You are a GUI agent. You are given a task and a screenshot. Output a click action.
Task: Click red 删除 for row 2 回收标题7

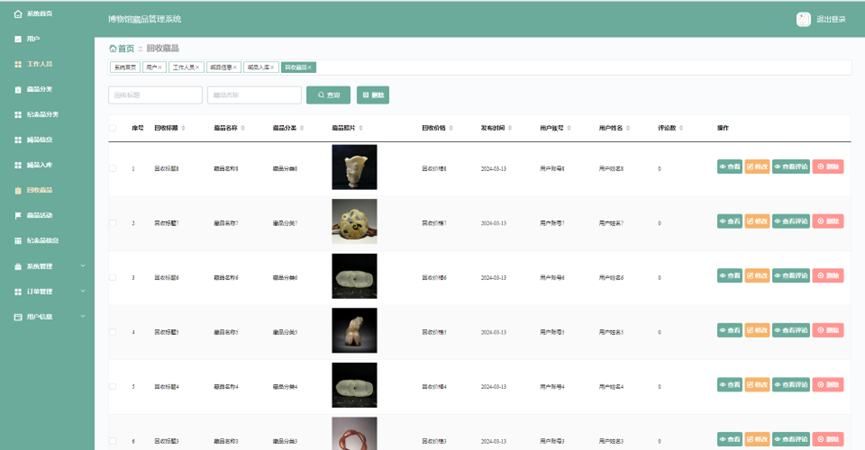[x=828, y=221]
